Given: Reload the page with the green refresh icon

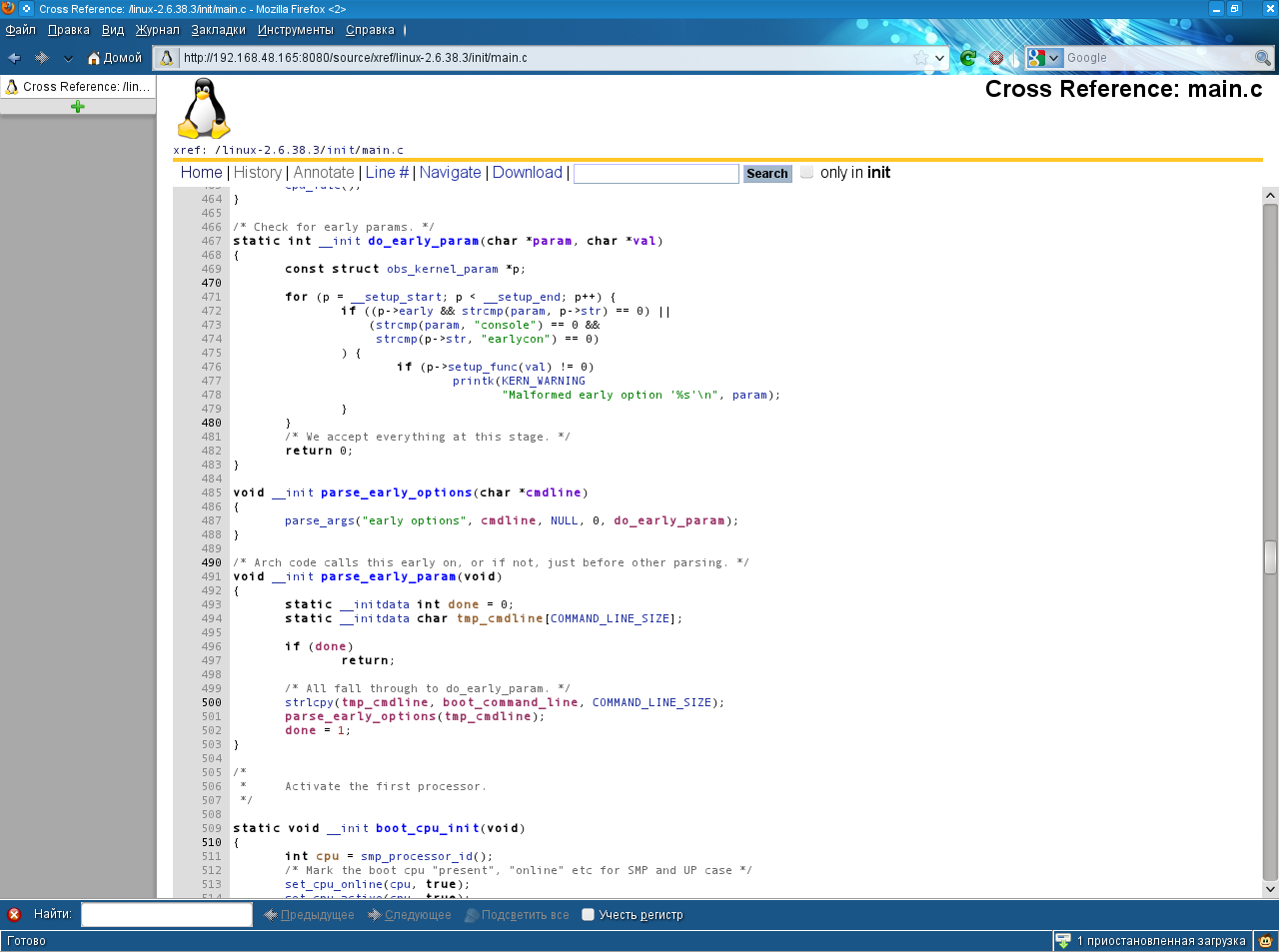Looking at the screenshot, I should (967, 58).
